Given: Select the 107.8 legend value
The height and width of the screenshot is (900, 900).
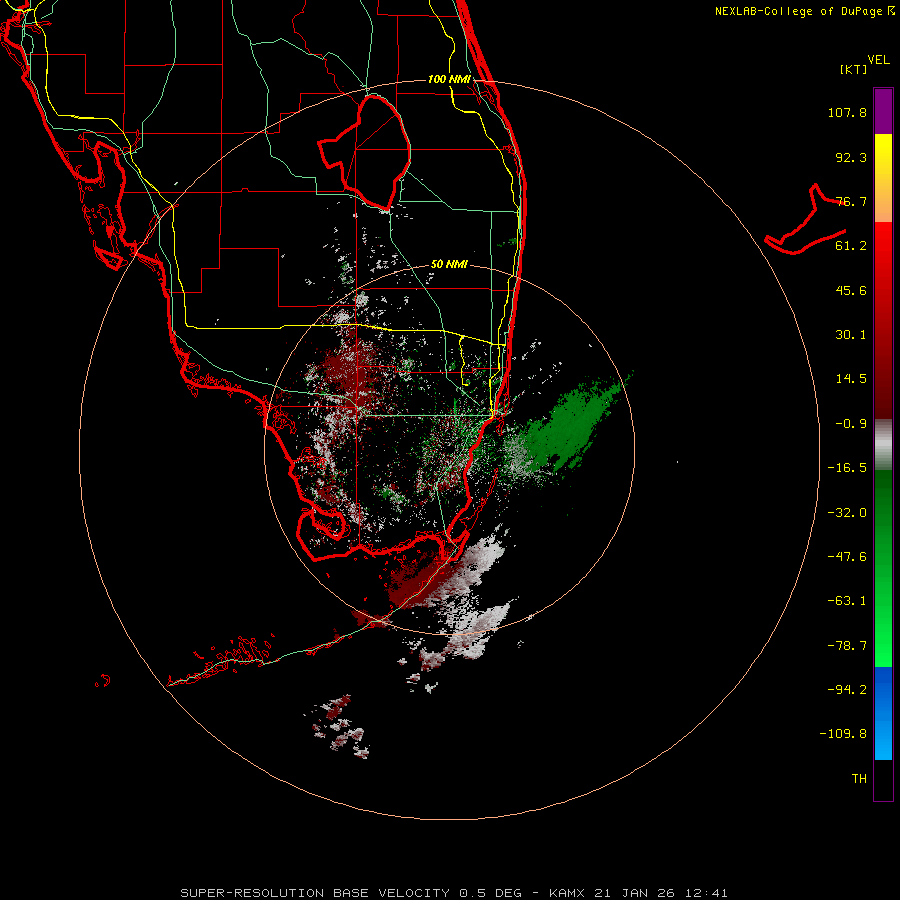Looking at the screenshot, I should coord(847,112).
